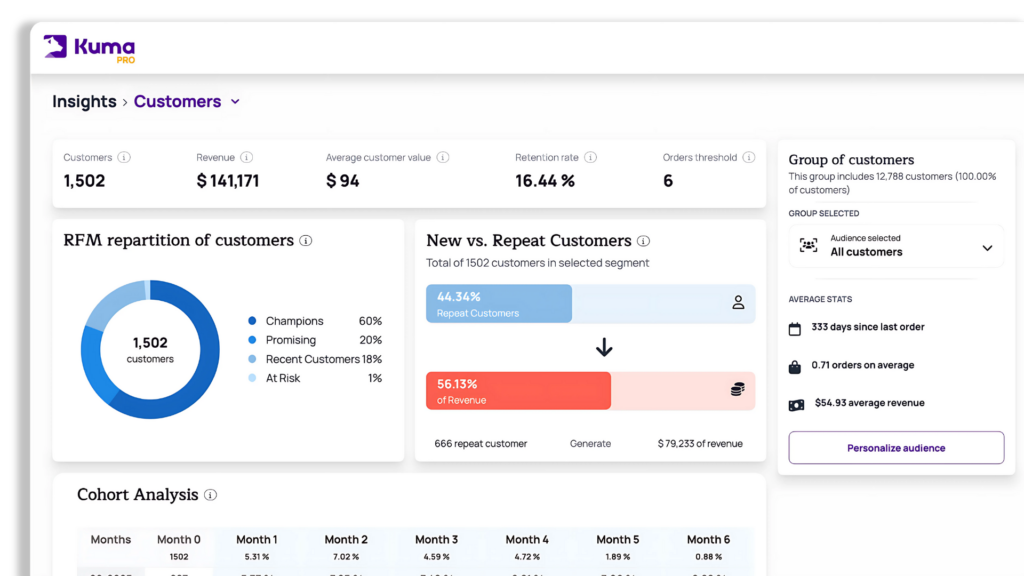Click the $79,233 of revenue text
The image size is (1024, 576).
700,443
